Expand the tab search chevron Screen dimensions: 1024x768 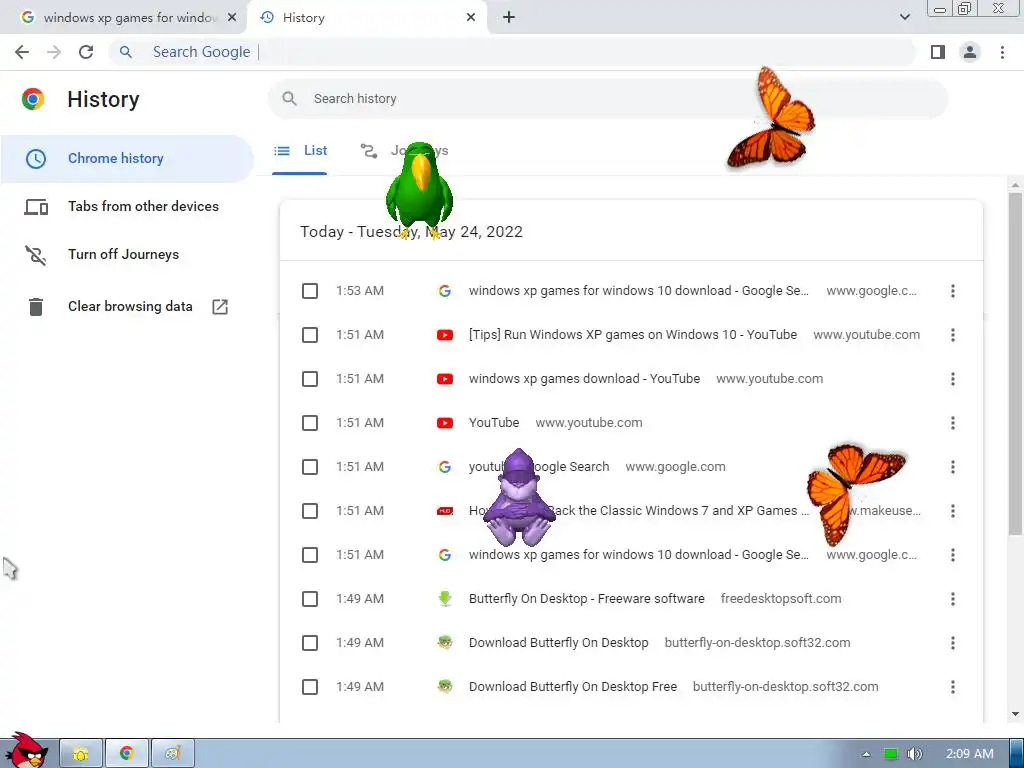[904, 17]
